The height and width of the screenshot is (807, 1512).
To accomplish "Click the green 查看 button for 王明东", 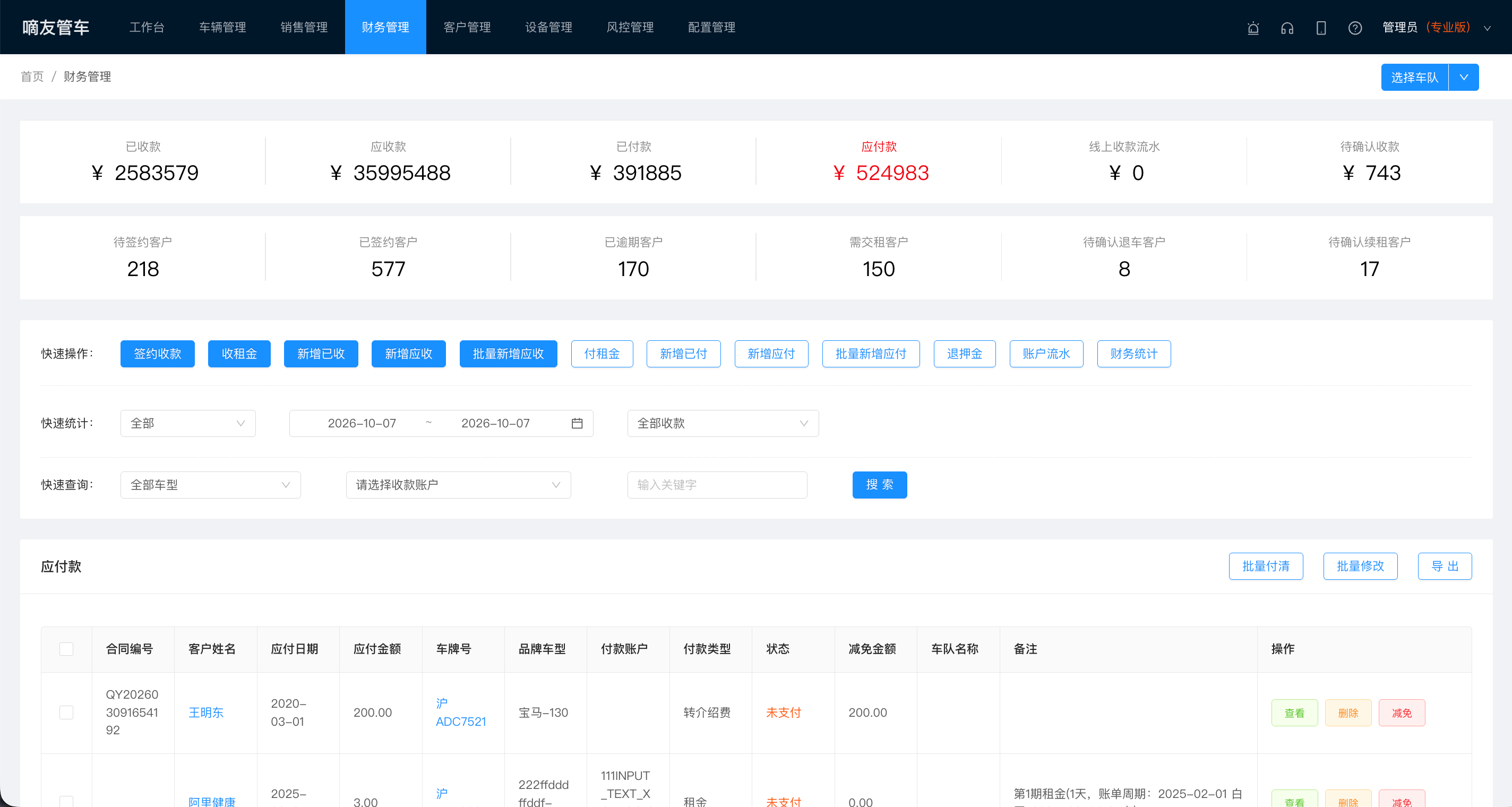I will pos(1294,712).
